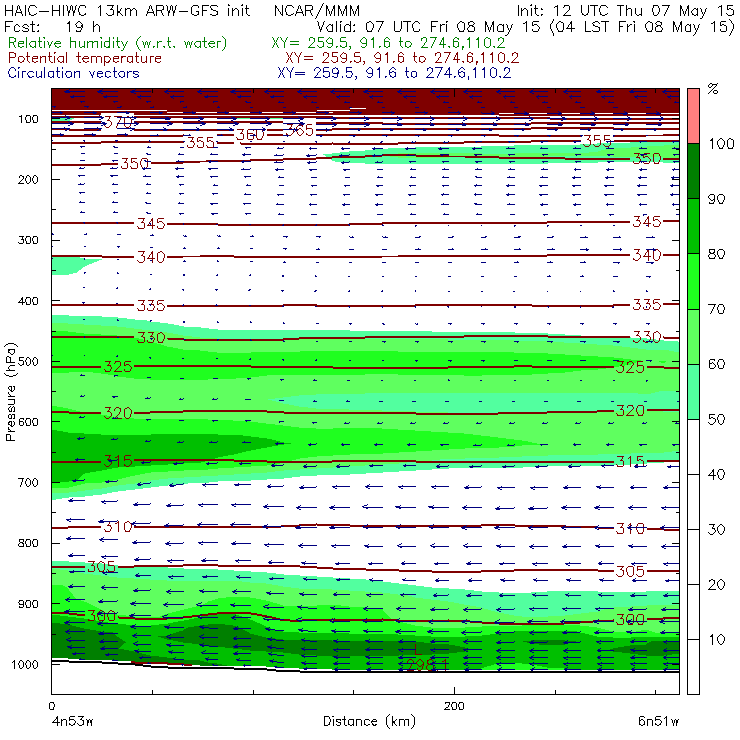The width and height of the screenshot is (740, 740).
Task: Click the 900 hPa pressure axis label
Action: [x=28, y=604]
